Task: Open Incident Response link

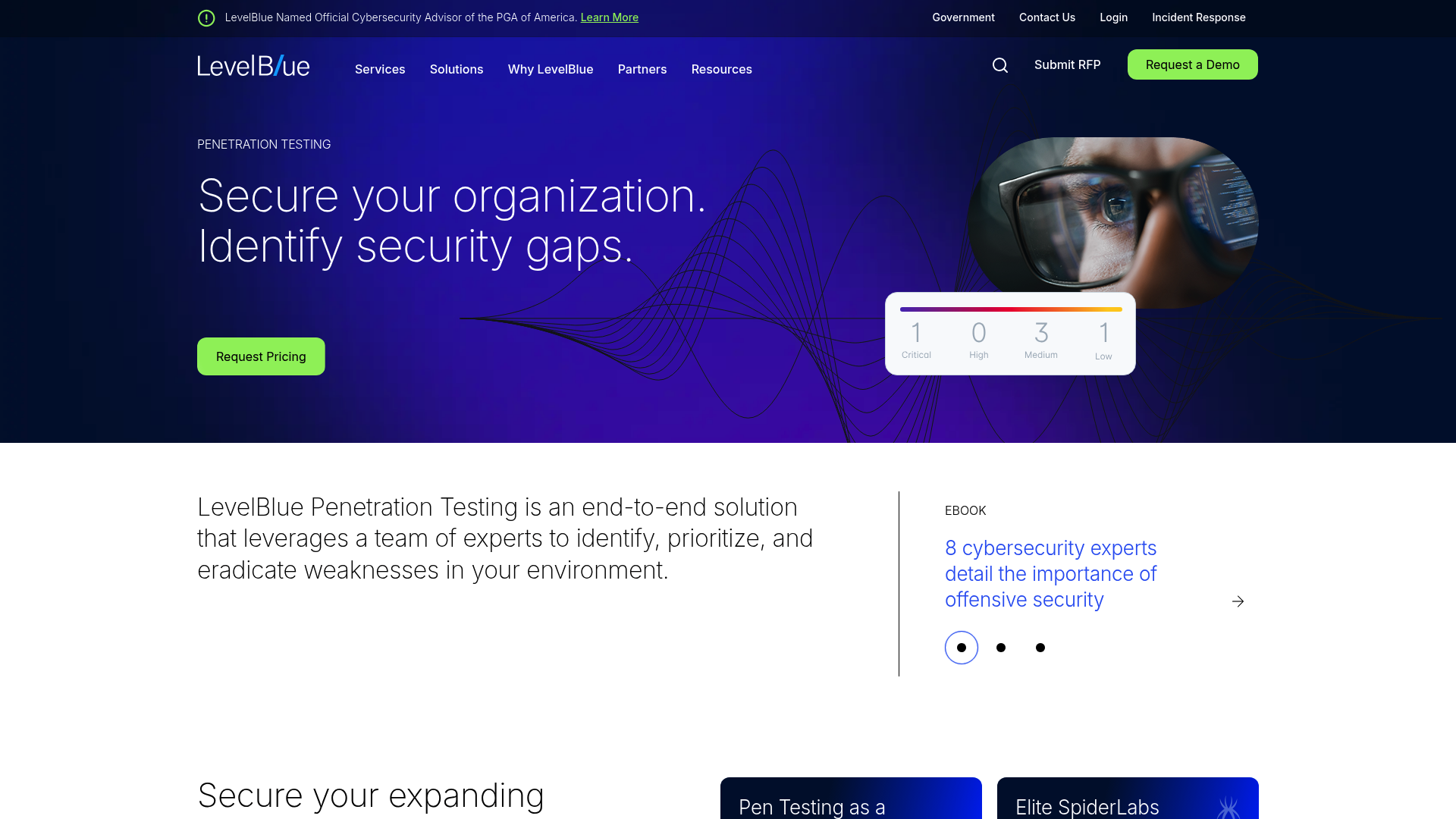Action: pos(1199,17)
